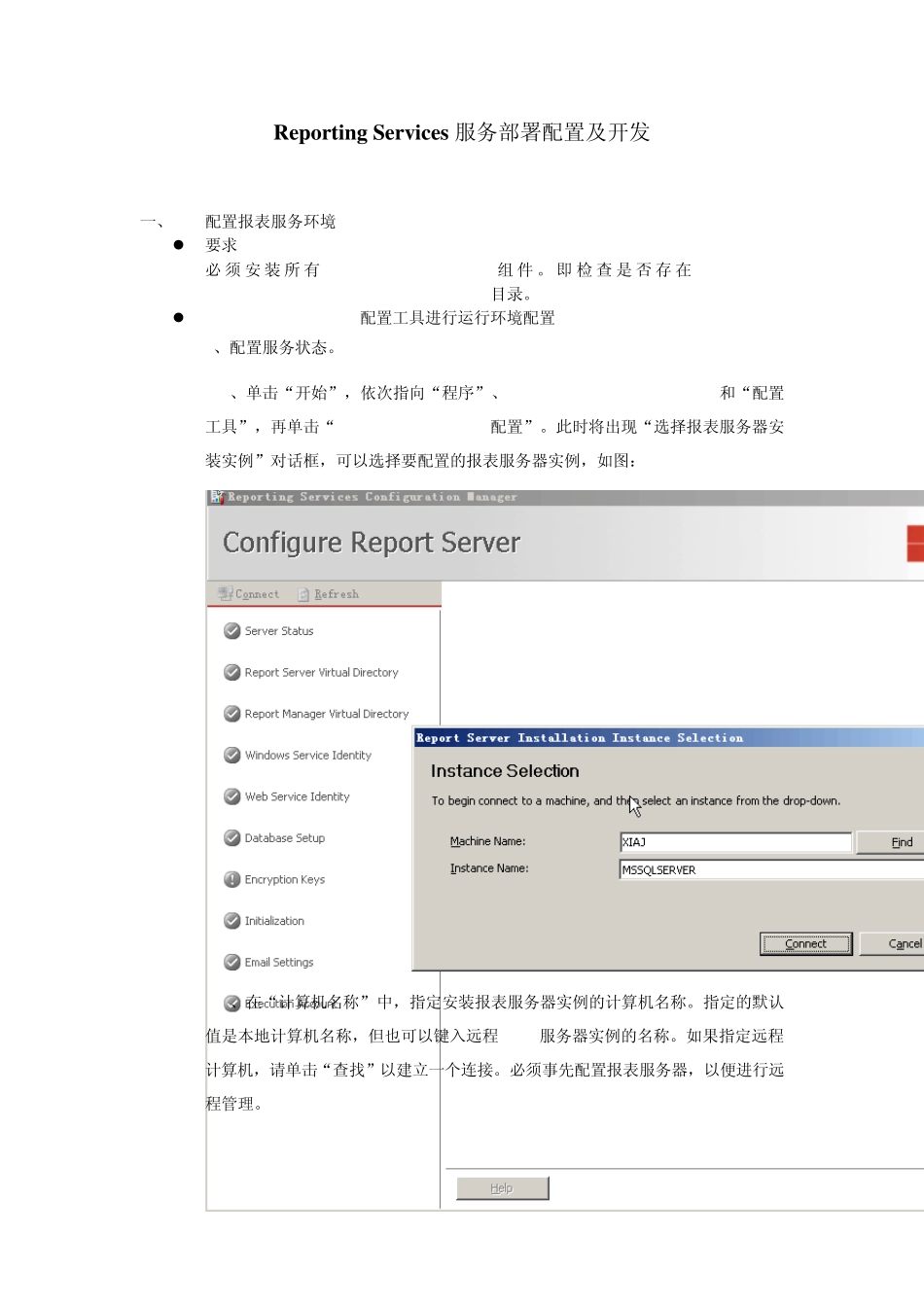The height and width of the screenshot is (1307, 924).
Task: Click the Encryption Keys warning icon
Action: (x=232, y=879)
